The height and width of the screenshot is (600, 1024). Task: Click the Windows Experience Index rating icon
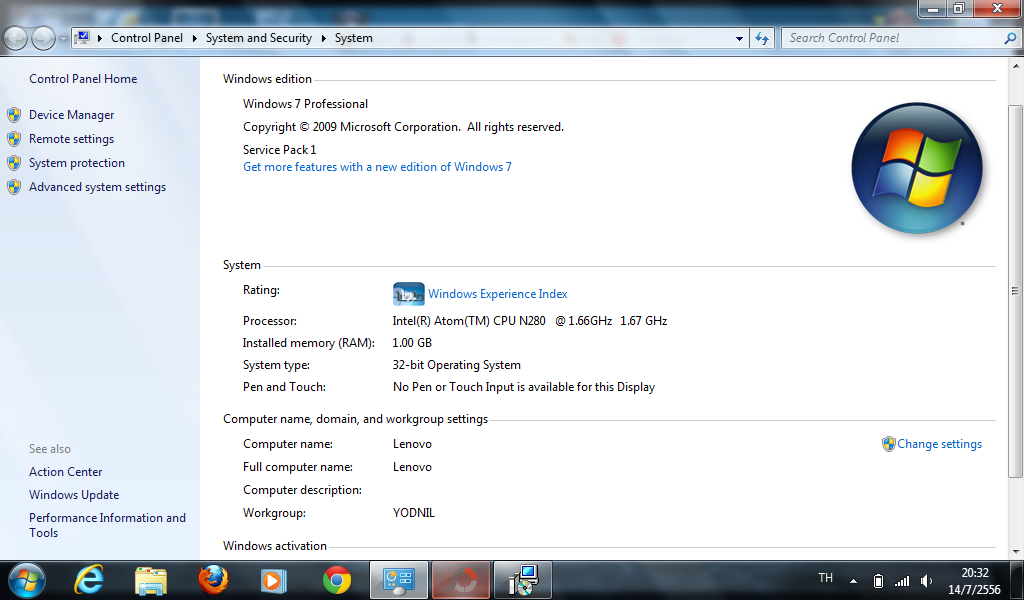tap(409, 294)
